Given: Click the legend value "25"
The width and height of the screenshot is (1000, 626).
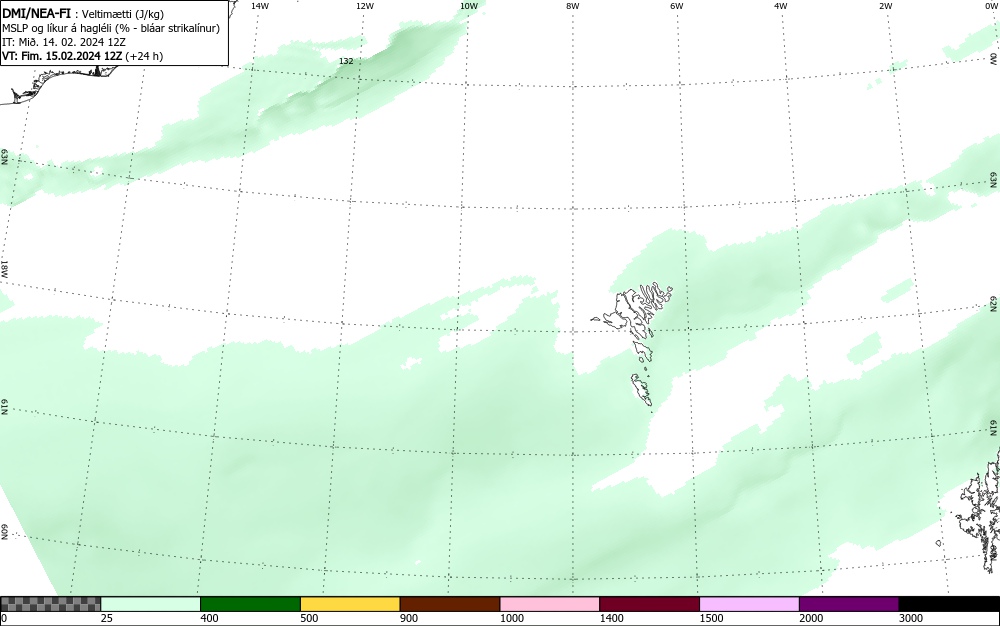Looking at the screenshot, I should (107, 618).
